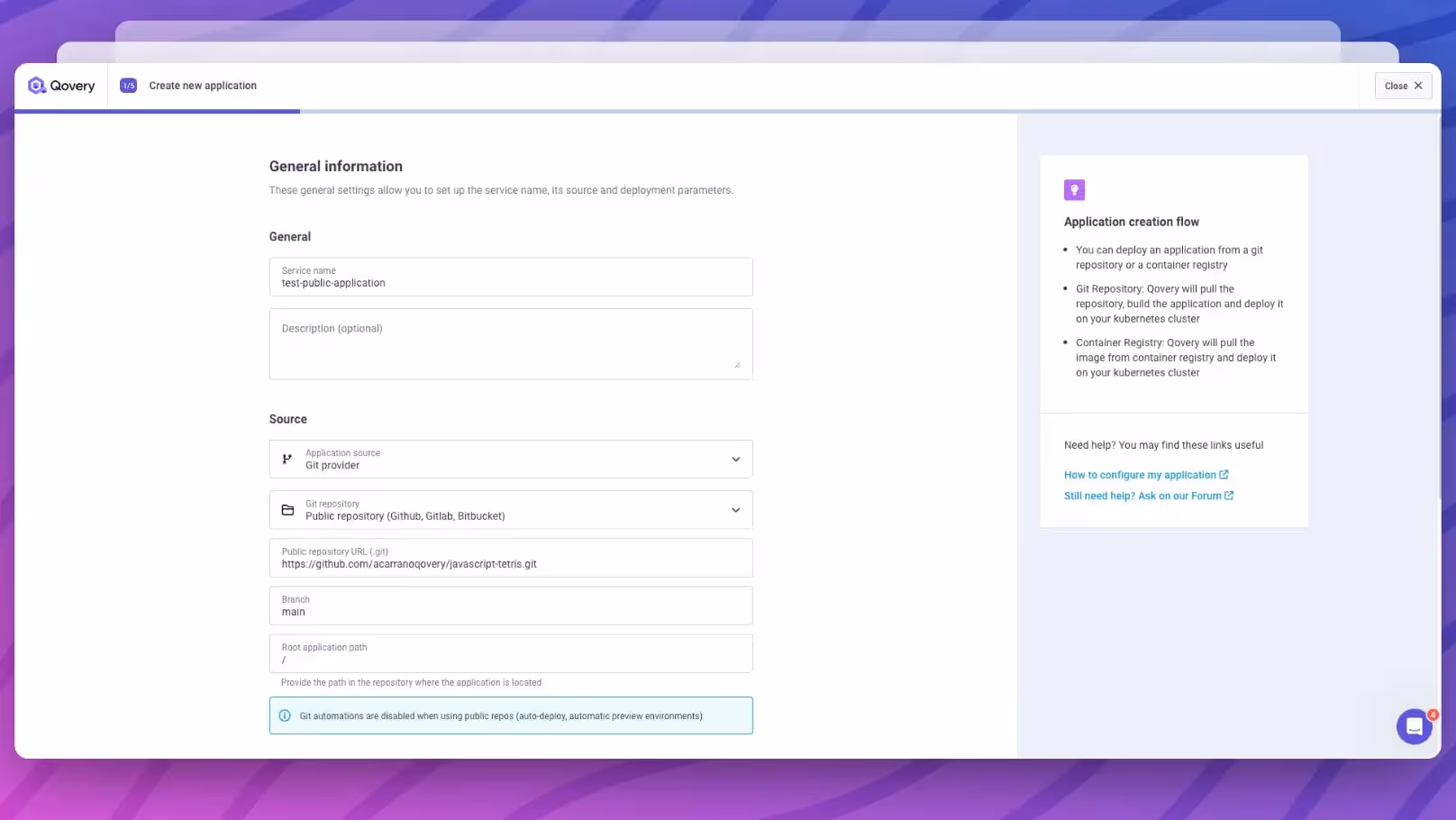Screen dimensions: 1456x820
Task: Click the Create new application title
Action: 203,86
